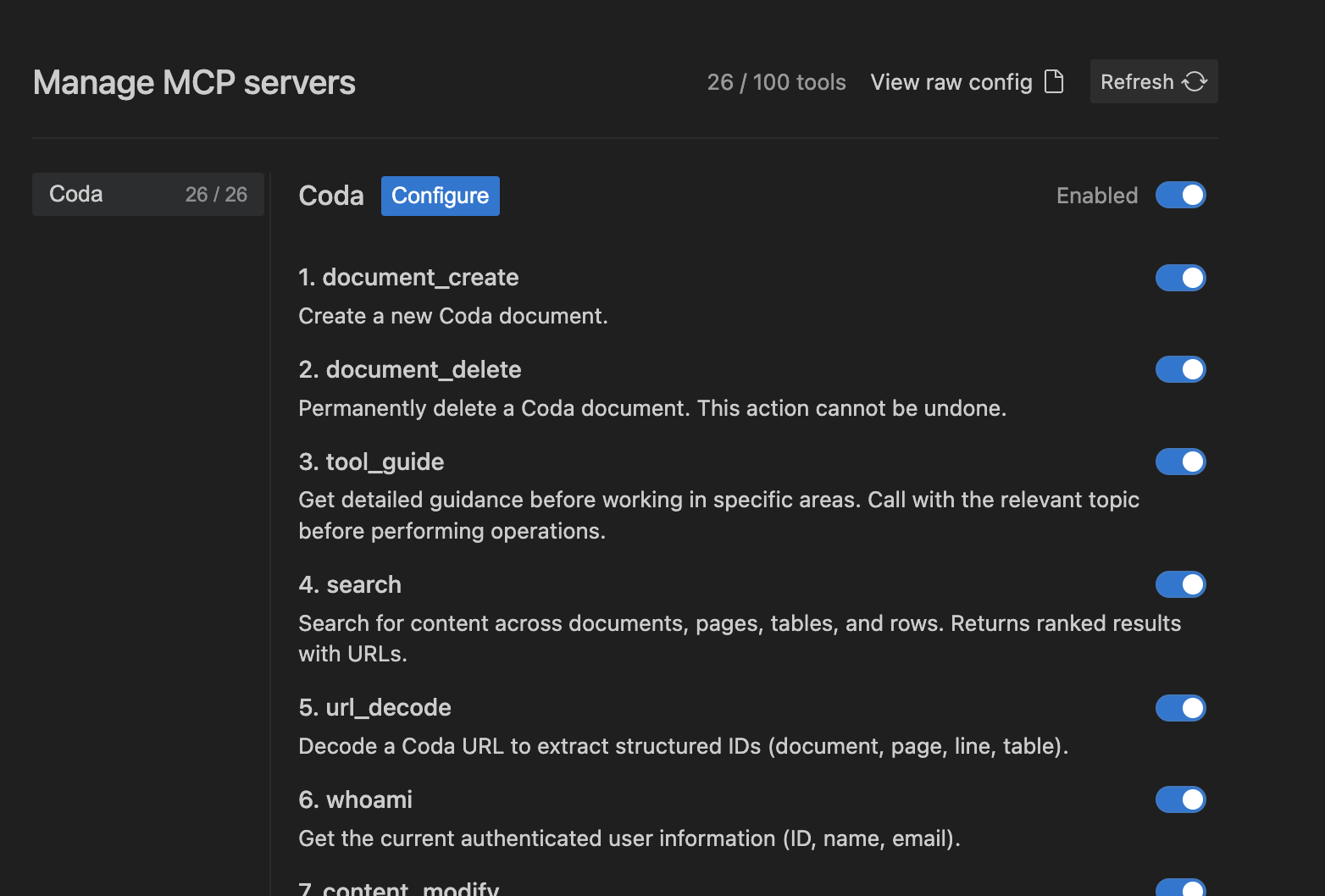Click the Enabled label text

coord(1096,195)
